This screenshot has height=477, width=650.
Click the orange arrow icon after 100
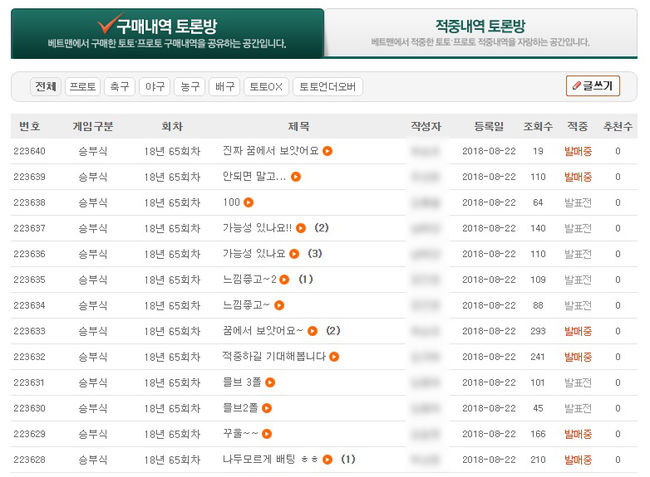[x=248, y=203]
